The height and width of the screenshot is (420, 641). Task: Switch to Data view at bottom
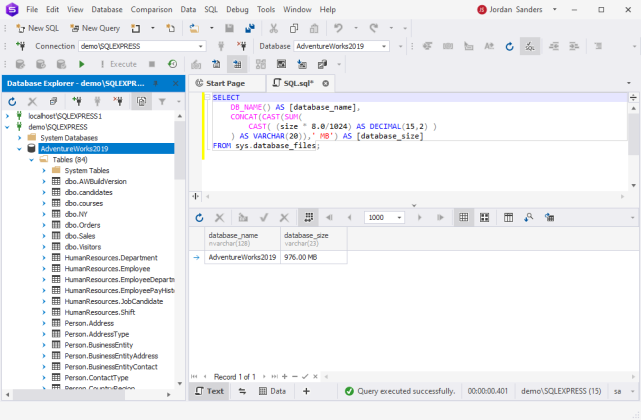tap(271, 391)
